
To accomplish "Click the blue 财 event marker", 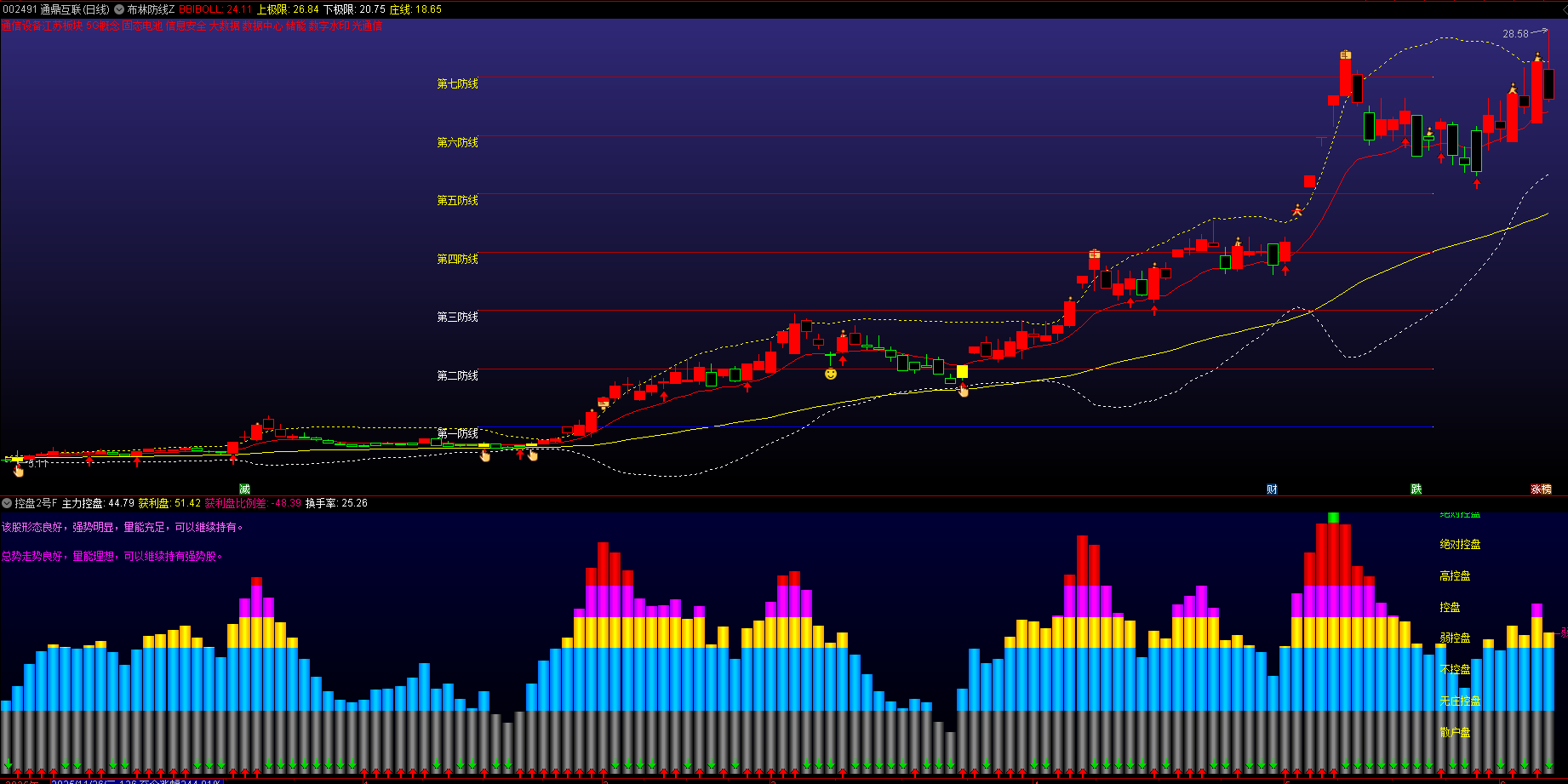I will (1272, 489).
